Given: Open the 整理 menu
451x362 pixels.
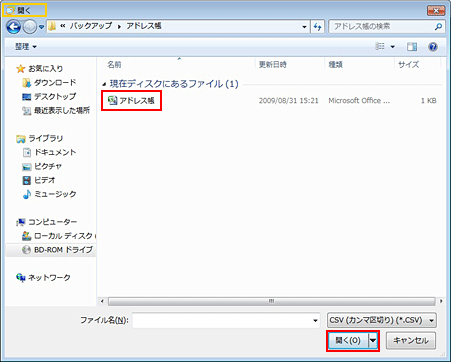Looking at the screenshot, I should coord(26,47).
